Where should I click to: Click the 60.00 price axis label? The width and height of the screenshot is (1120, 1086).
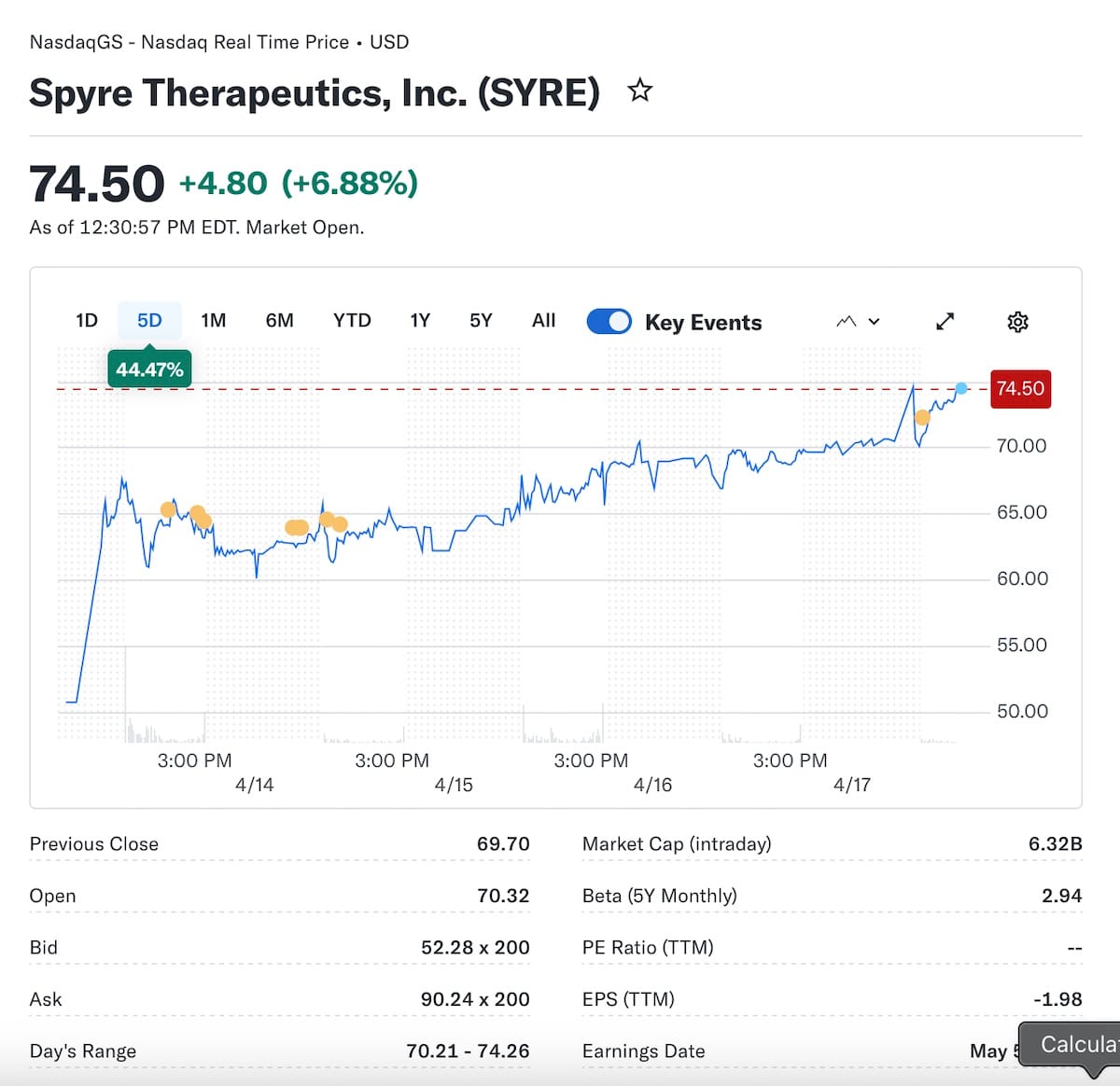coord(1022,578)
